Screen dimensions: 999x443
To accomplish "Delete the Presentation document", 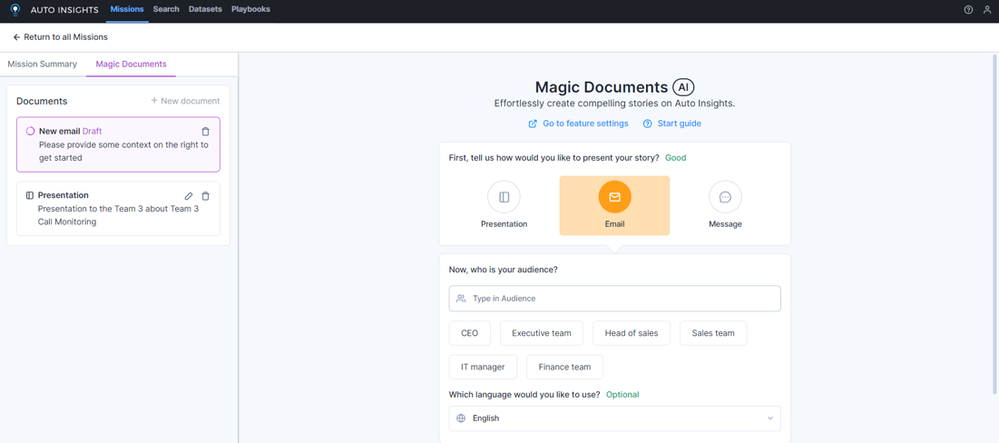I will [205, 196].
